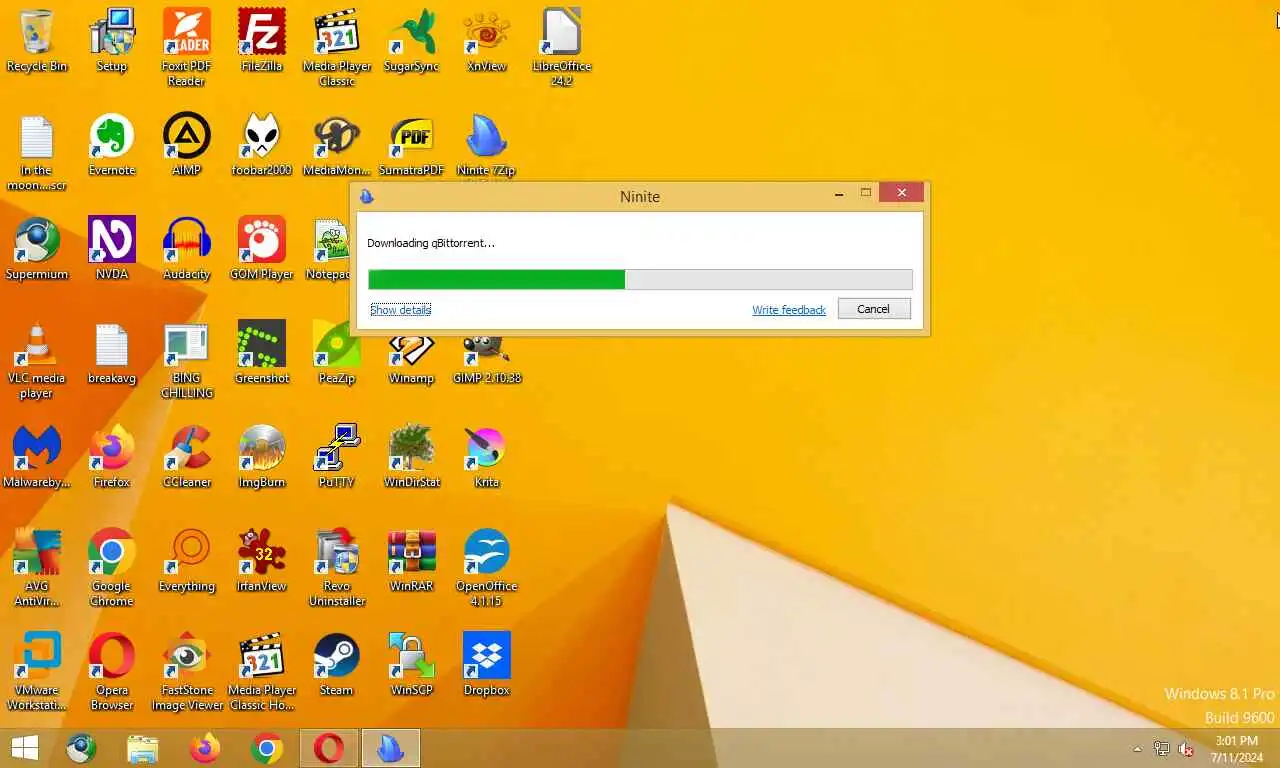Select the Audacity desktop icon
Viewport: 1280px width, 768px height.
click(187, 249)
